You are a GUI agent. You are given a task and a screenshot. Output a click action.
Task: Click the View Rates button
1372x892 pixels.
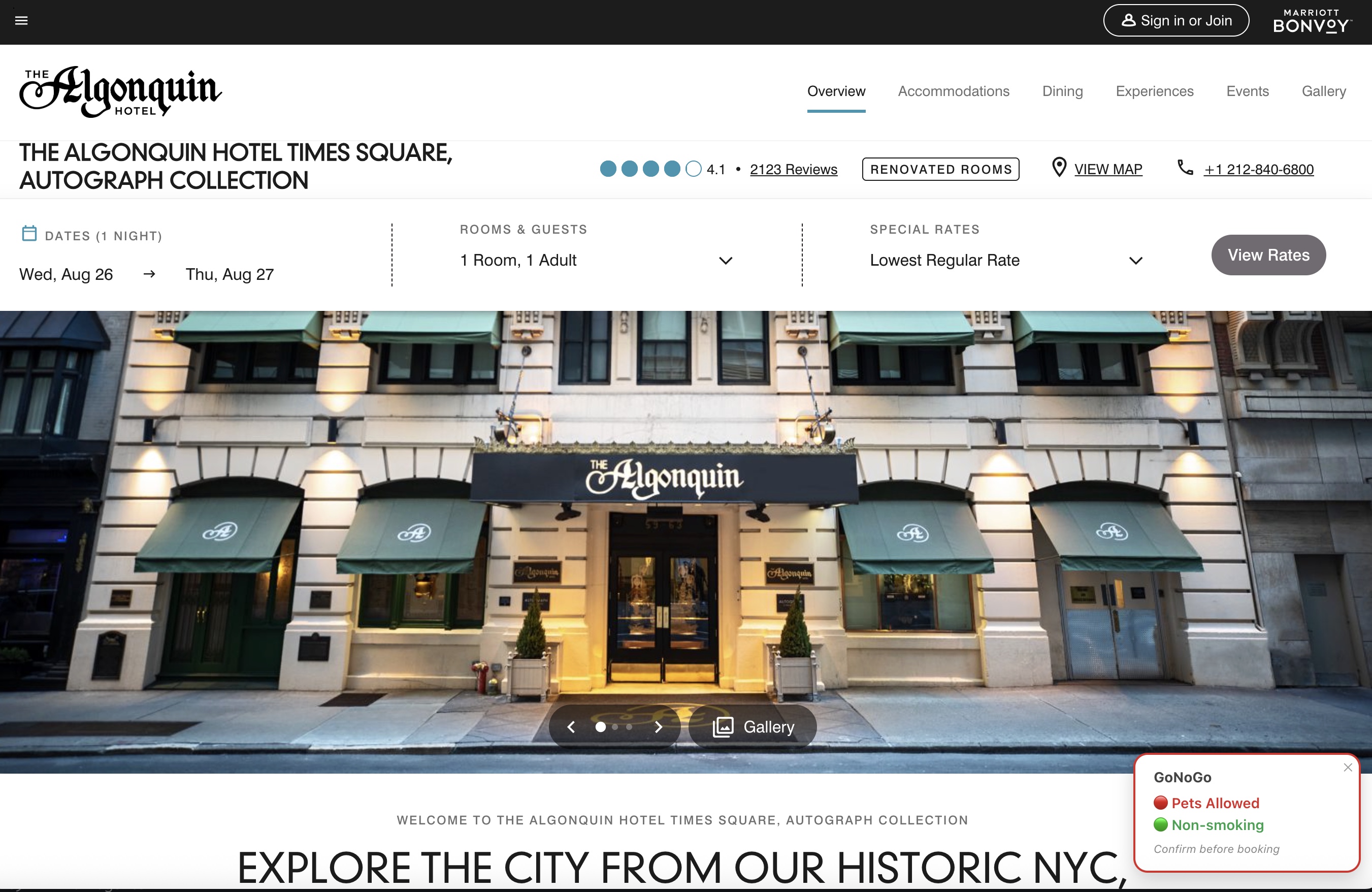tap(1268, 255)
